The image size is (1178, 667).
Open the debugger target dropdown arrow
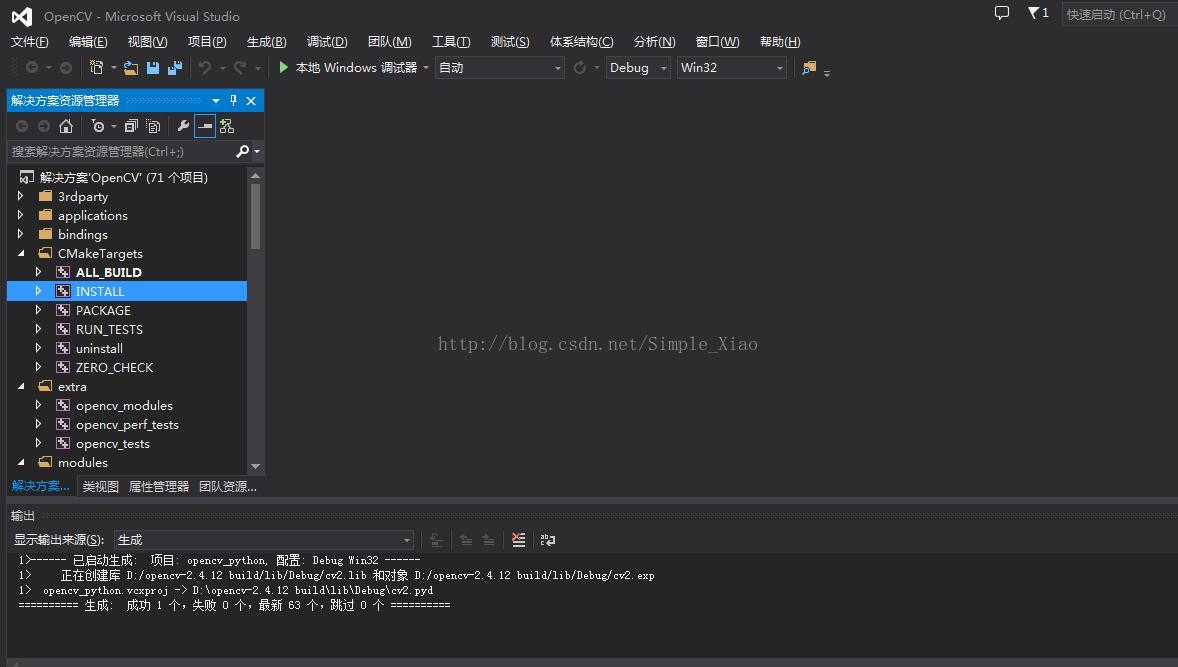coord(426,68)
